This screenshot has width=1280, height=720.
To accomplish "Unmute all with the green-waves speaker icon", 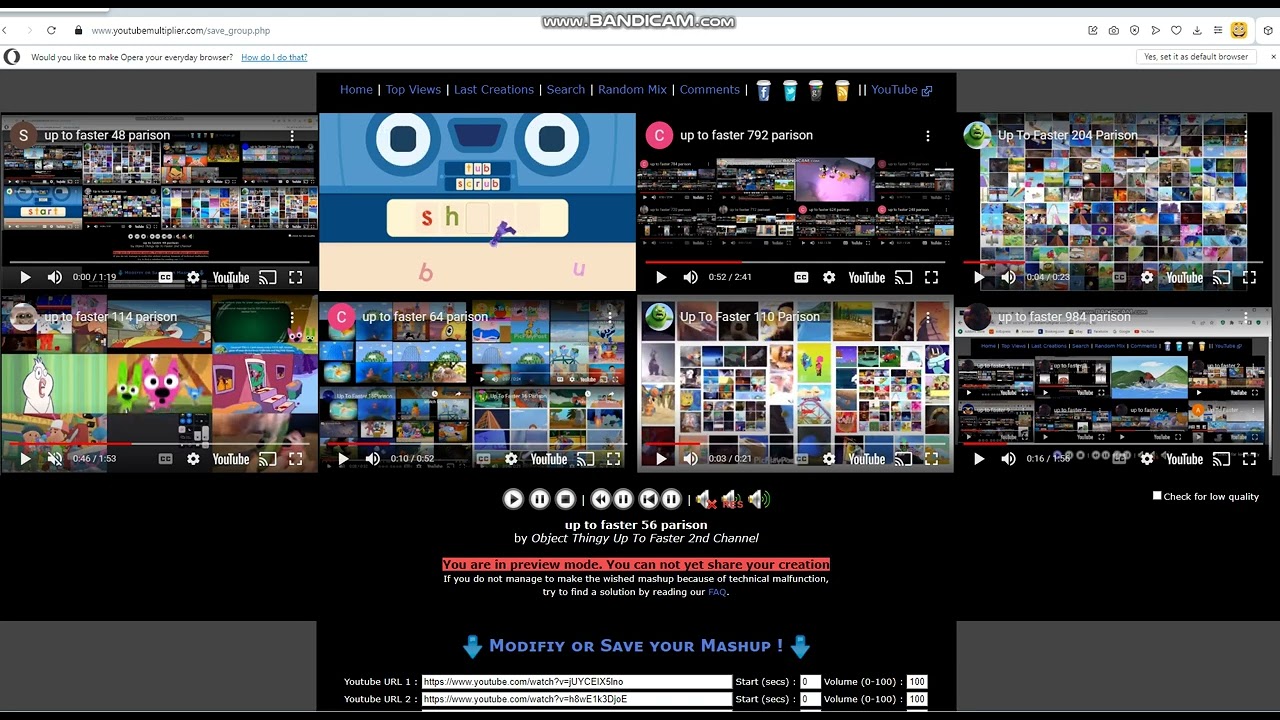I will pyautogui.click(x=759, y=499).
